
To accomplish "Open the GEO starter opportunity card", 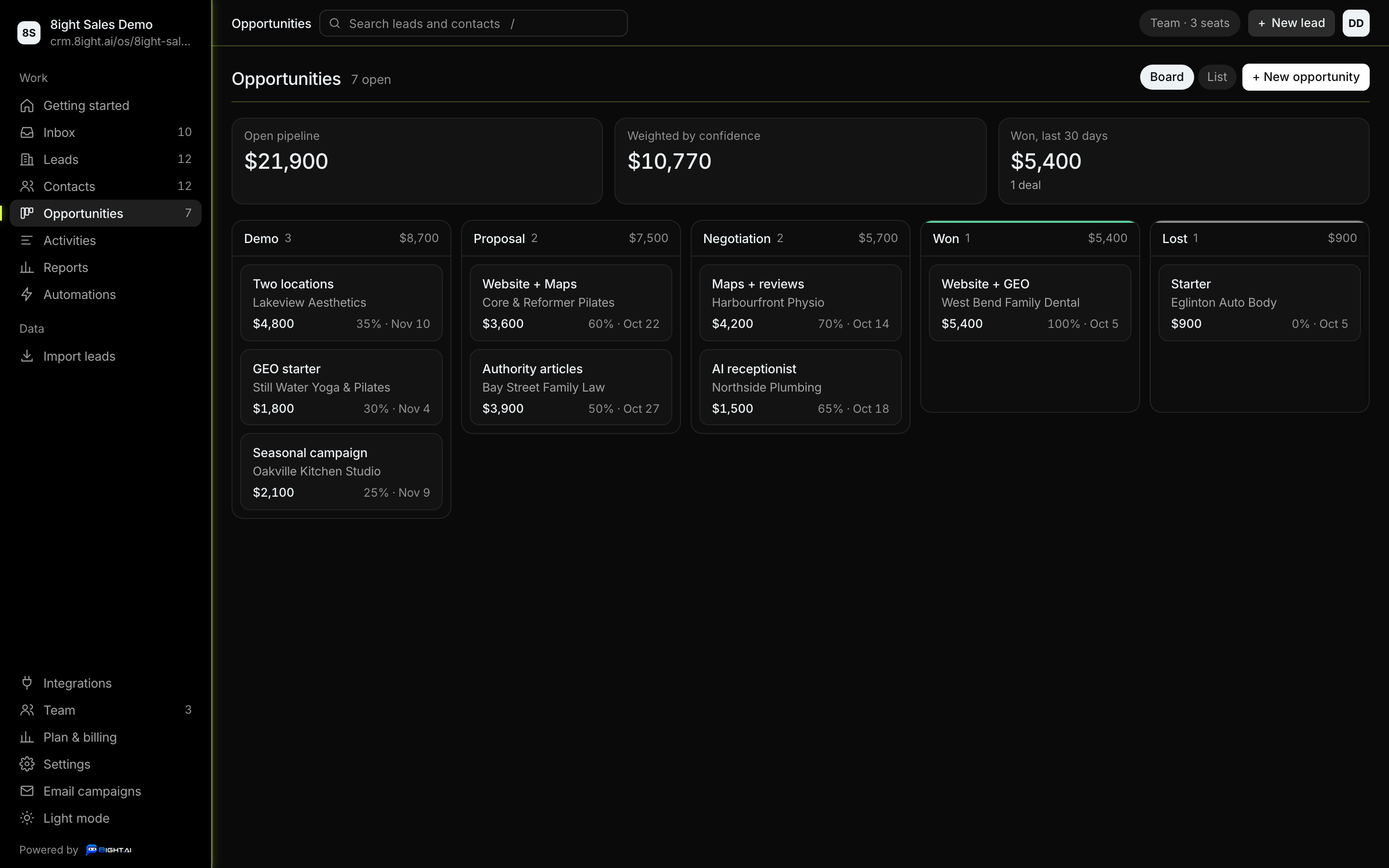I will [x=341, y=388].
